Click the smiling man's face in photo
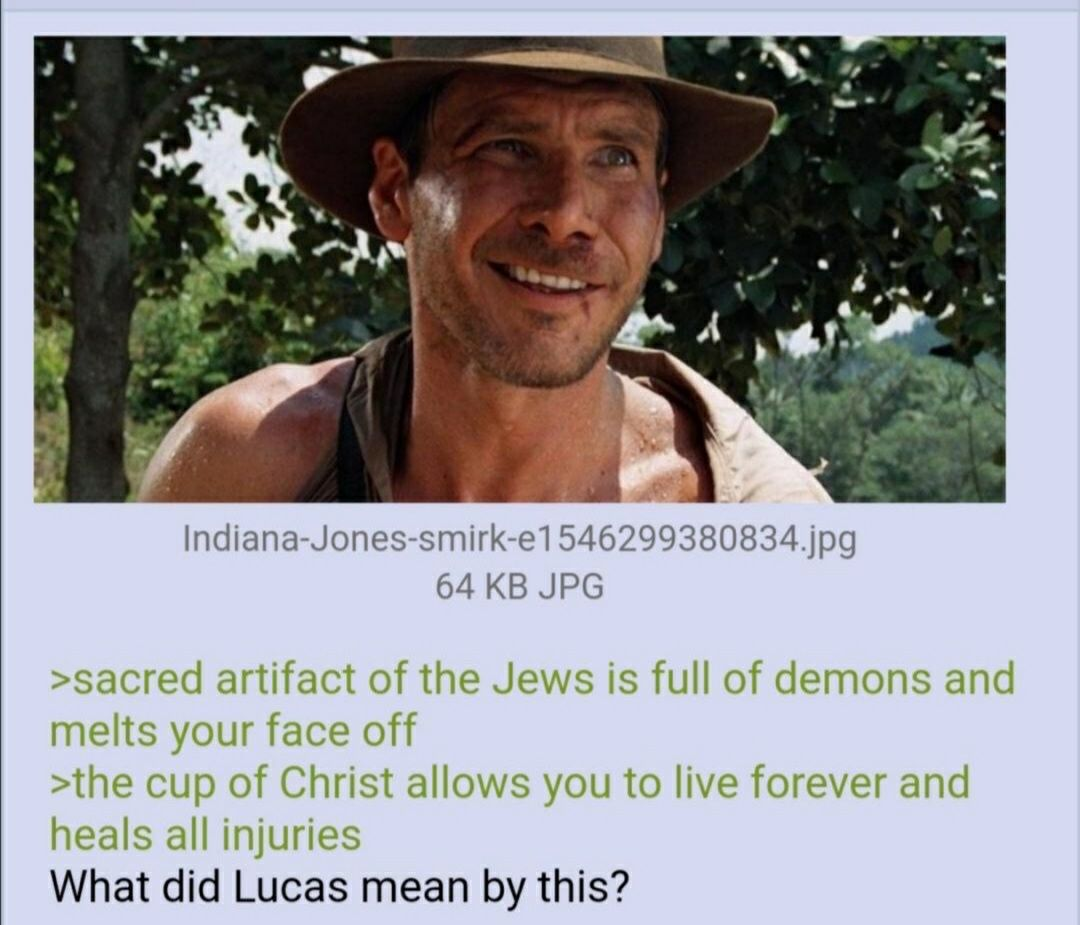 (x=530, y=234)
